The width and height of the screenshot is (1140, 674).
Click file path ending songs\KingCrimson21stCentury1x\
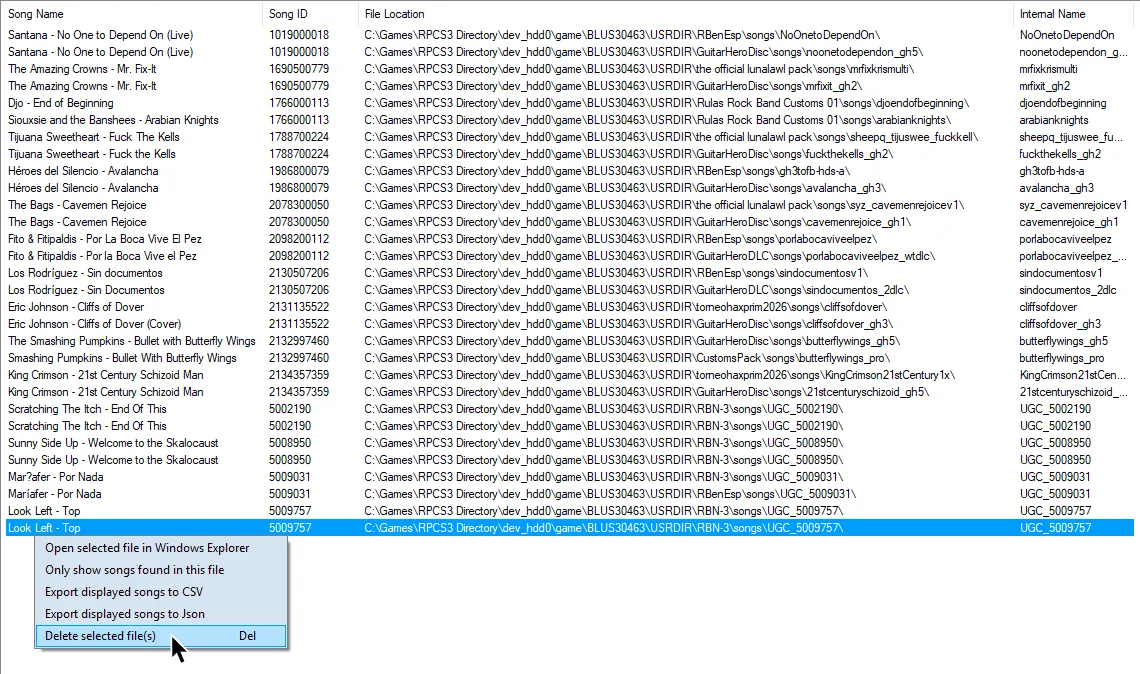coord(659,375)
